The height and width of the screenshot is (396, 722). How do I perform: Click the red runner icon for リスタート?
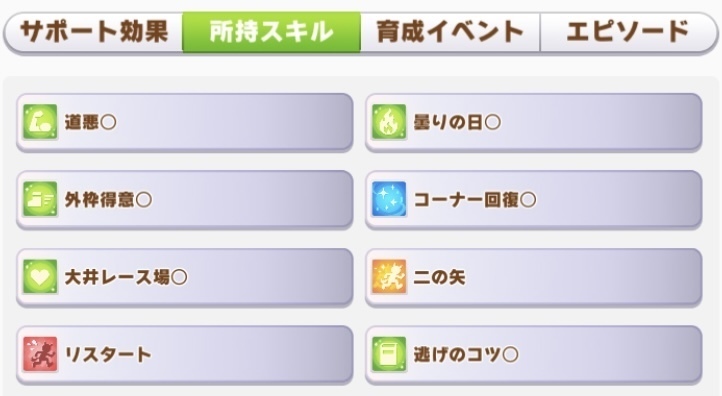[x=40, y=354]
